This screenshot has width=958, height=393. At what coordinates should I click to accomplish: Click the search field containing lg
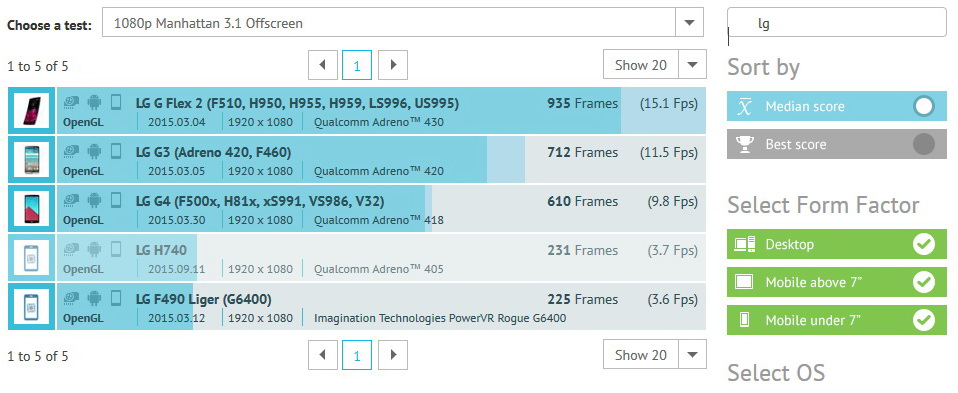(836, 24)
